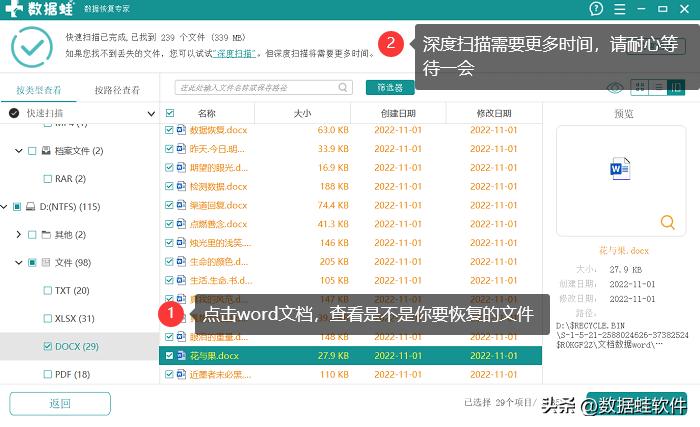The image size is (700, 427).
Task: Click Word icon of 点燃信念.docx
Action: coord(181,223)
